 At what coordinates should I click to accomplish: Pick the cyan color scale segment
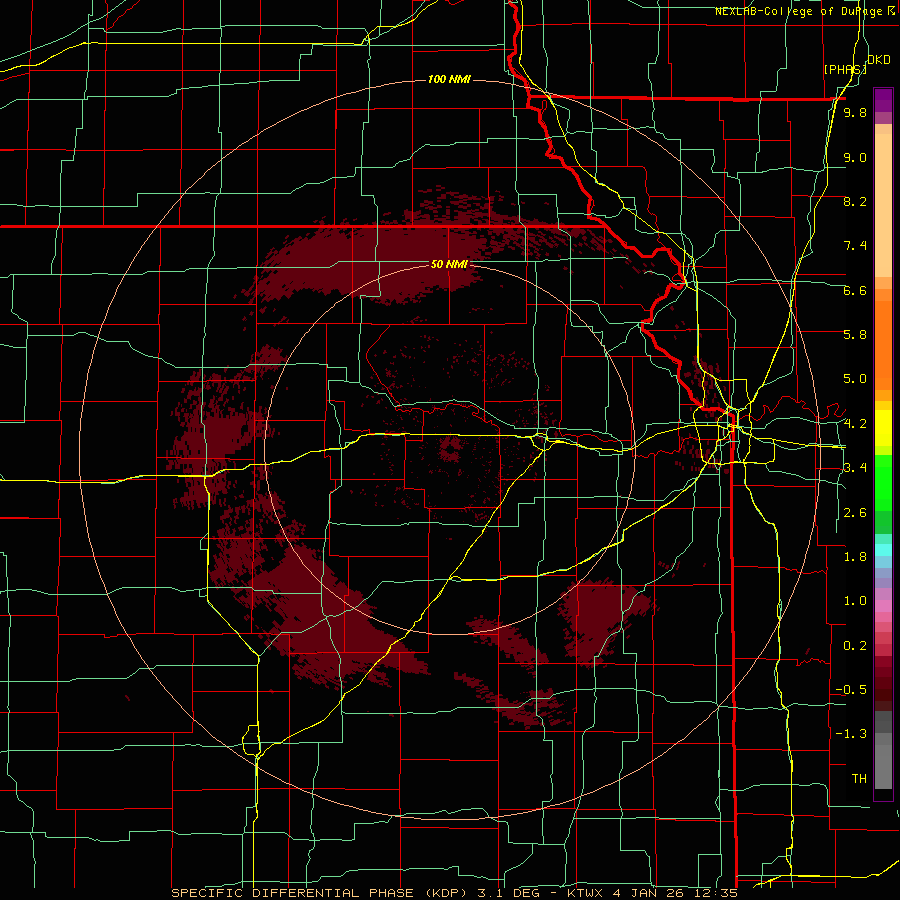tap(883, 550)
